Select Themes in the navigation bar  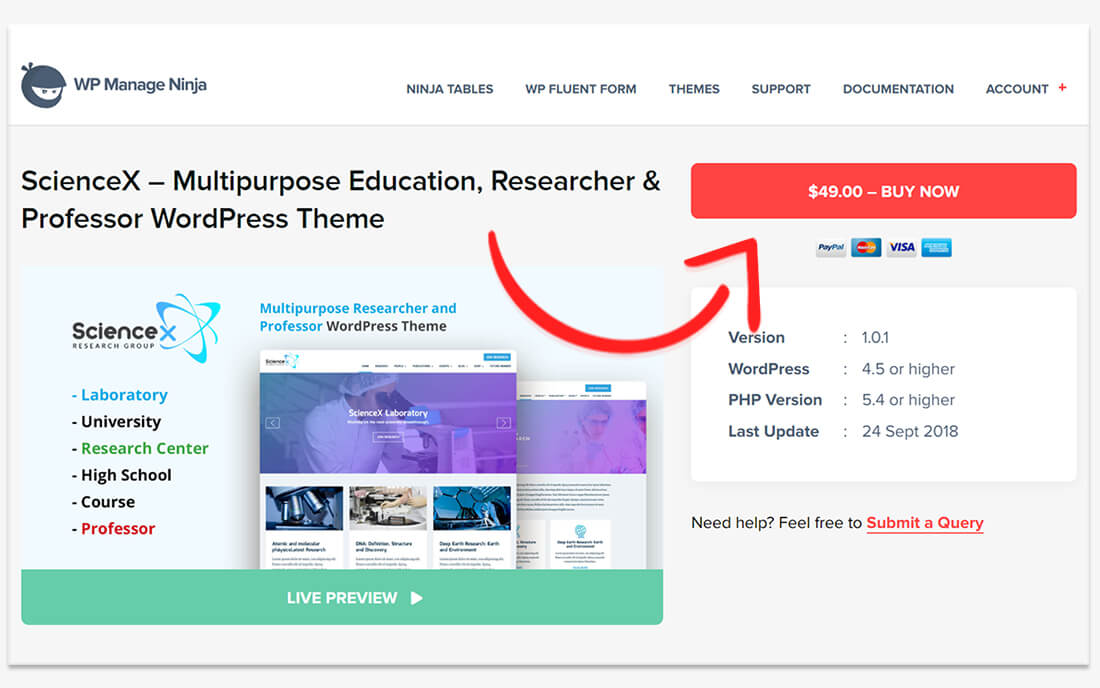point(694,89)
